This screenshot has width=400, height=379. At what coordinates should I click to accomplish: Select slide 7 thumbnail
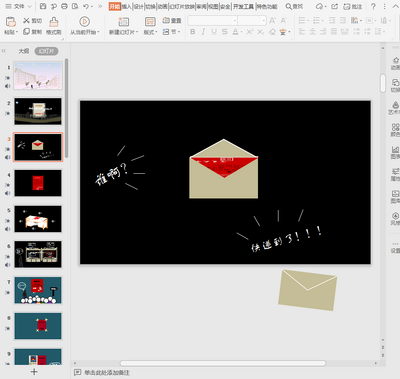tap(38, 290)
